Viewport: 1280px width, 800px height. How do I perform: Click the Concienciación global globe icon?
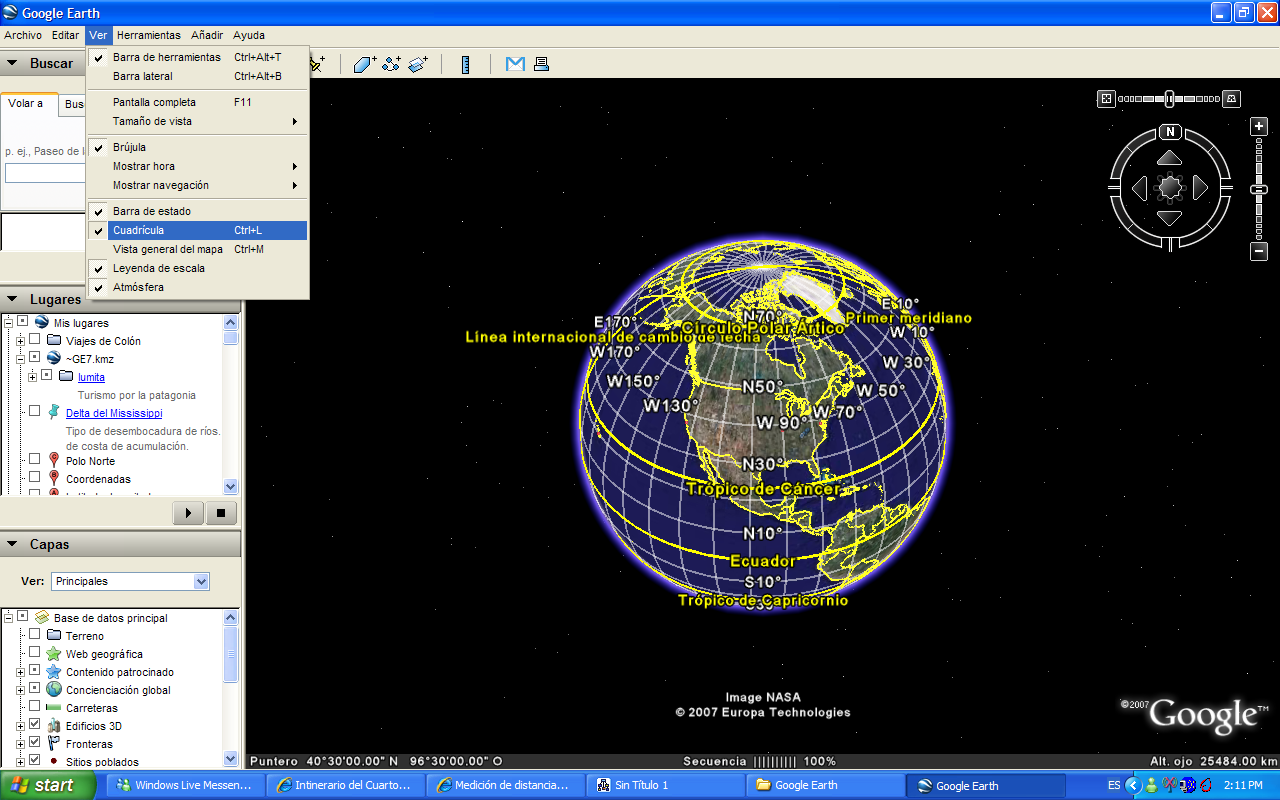click(x=54, y=690)
